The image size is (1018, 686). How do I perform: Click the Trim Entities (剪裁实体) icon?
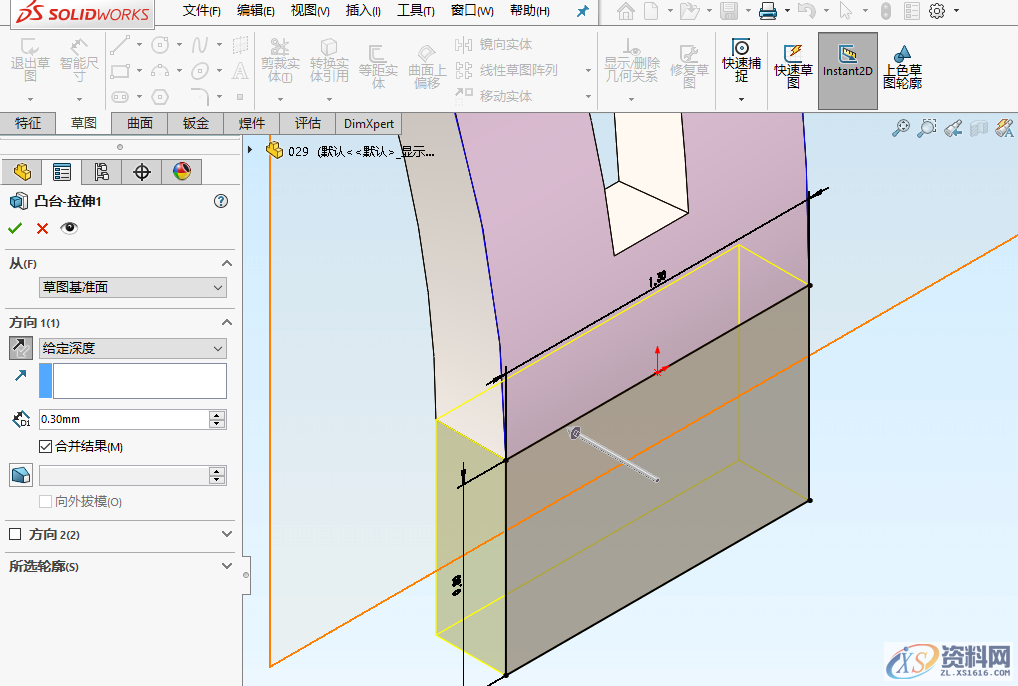(281, 62)
